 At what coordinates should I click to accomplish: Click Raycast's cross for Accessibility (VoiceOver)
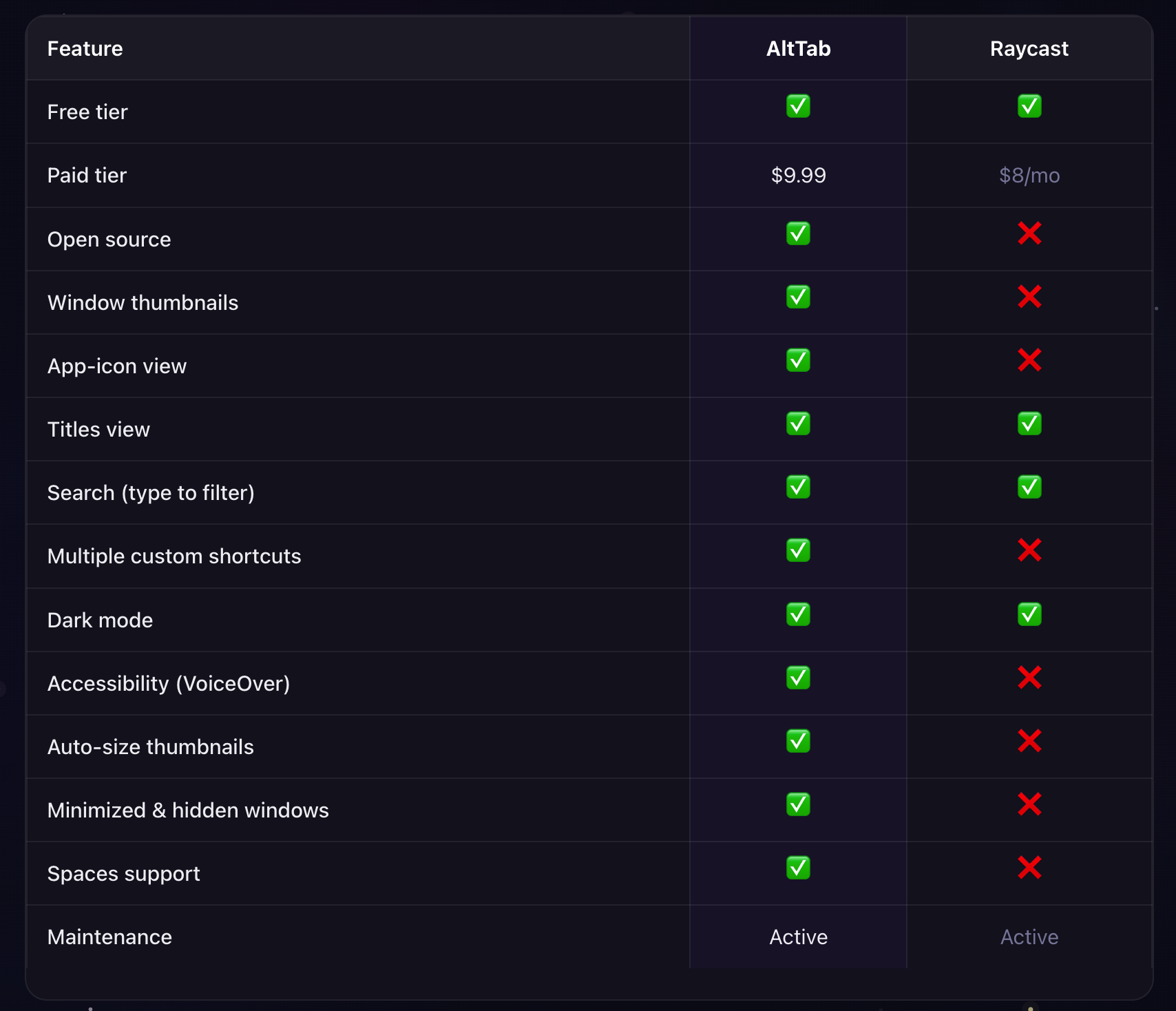pos(1029,678)
